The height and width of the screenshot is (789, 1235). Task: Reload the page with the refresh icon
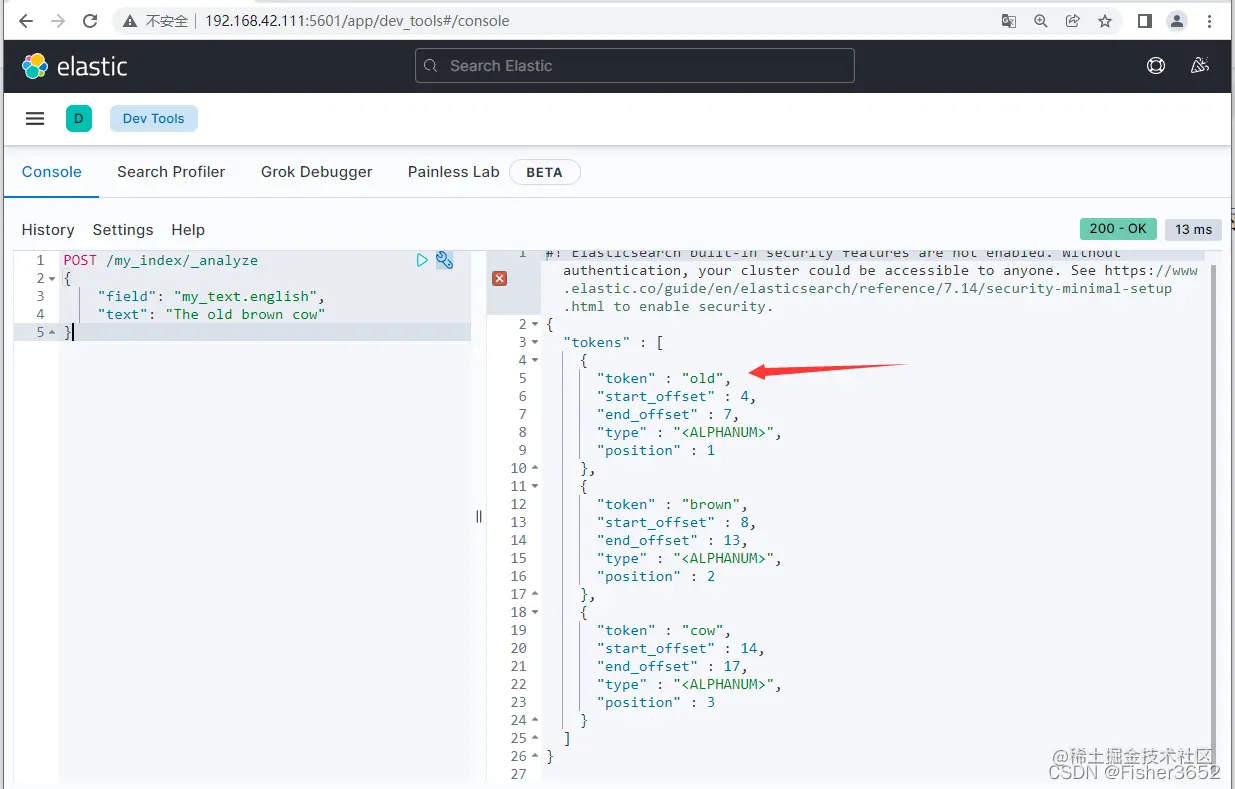(x=90, y=20)
